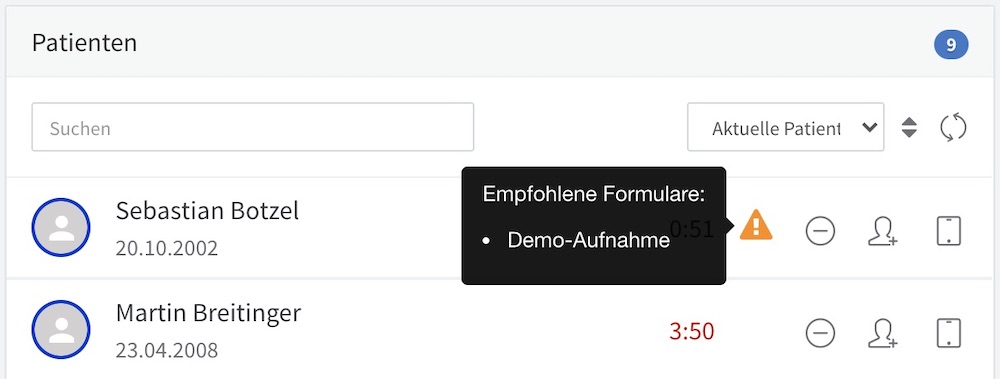This screenshot has width=1000, height=379.
Task: Click the blue patient count badge 9
Action: 951,45
